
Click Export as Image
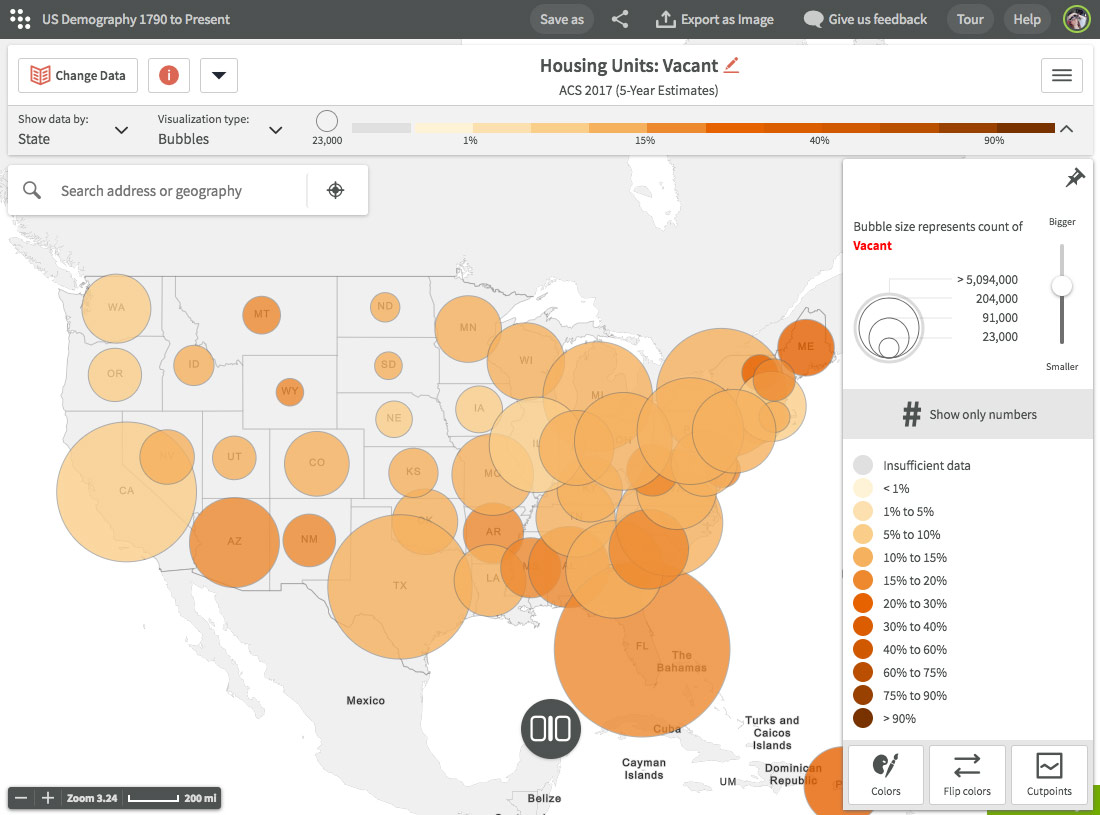click(x=714, y=19)
